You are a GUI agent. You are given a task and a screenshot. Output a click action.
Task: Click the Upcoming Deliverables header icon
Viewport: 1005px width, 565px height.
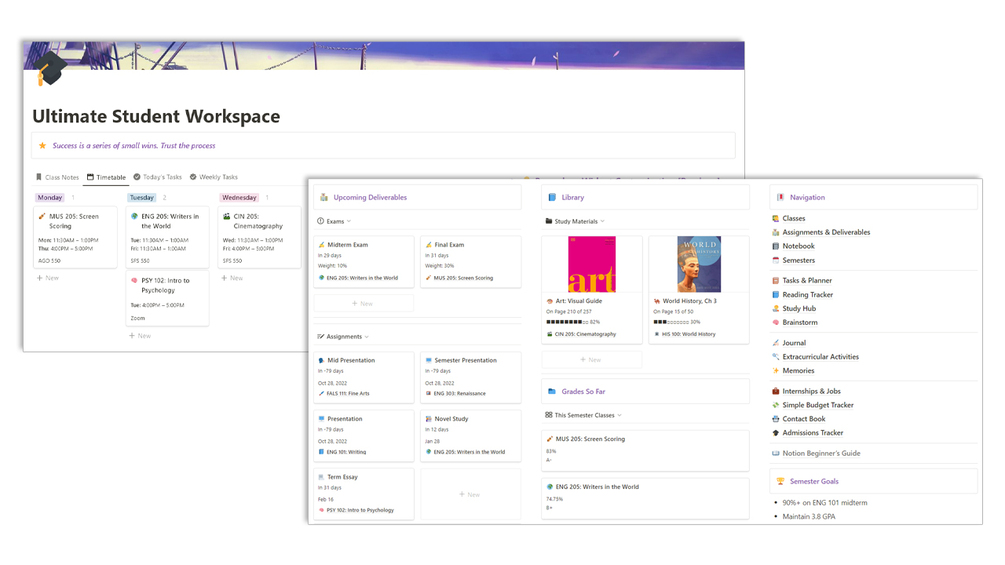(x=324, y=197)
